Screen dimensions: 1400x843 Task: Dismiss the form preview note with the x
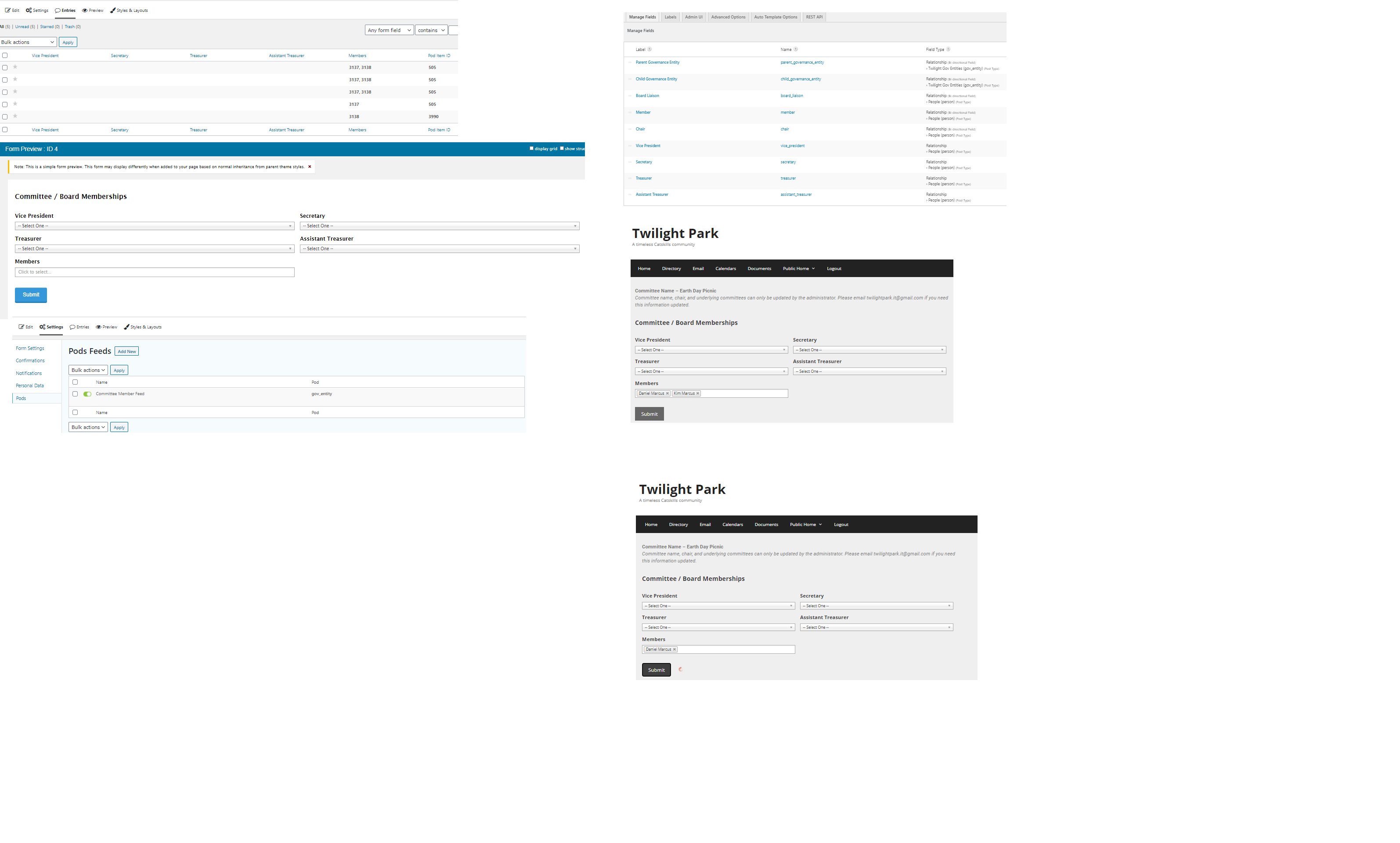(310, 166)
